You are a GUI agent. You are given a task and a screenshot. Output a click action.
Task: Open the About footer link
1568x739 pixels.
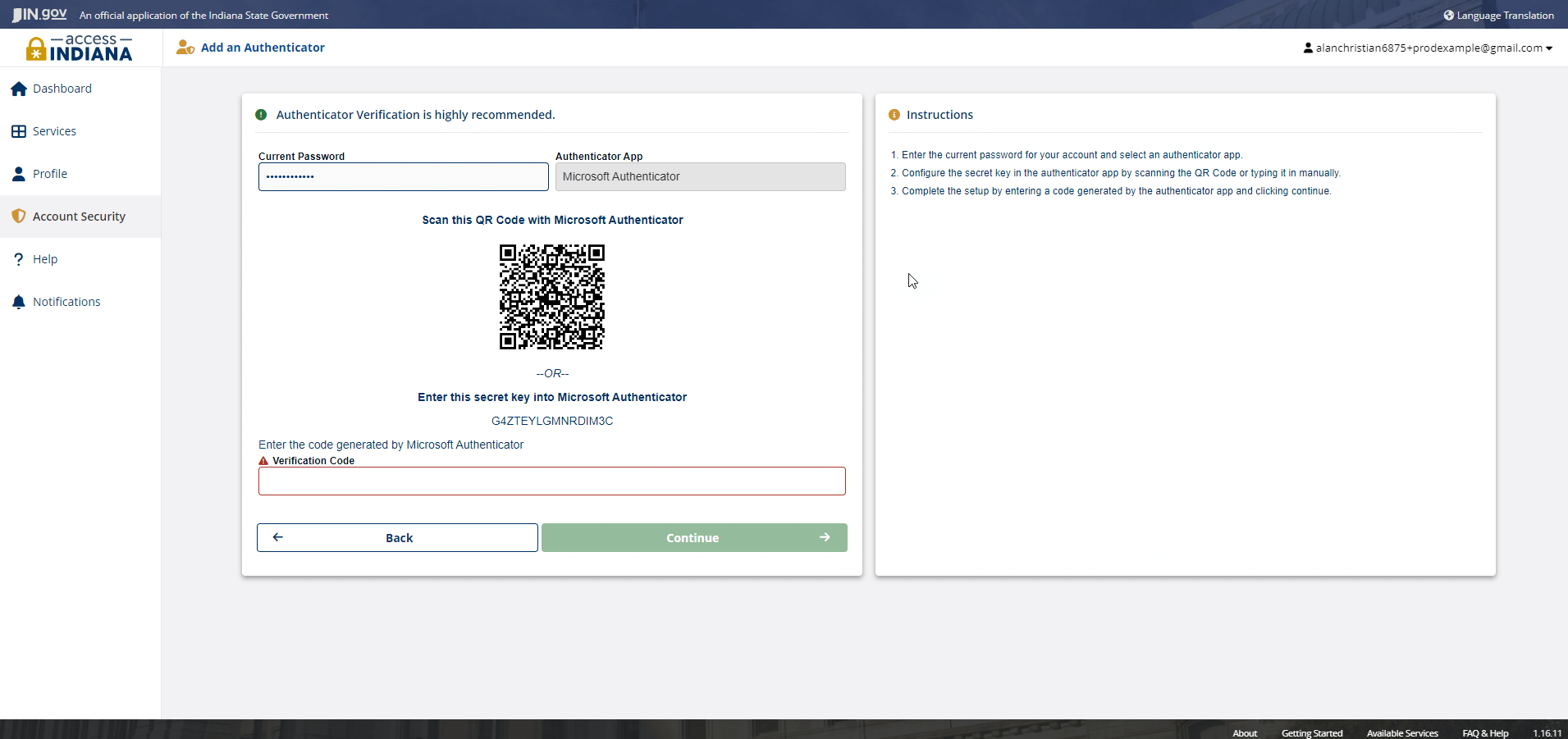pyautogui.click(x=1244, y=733)
